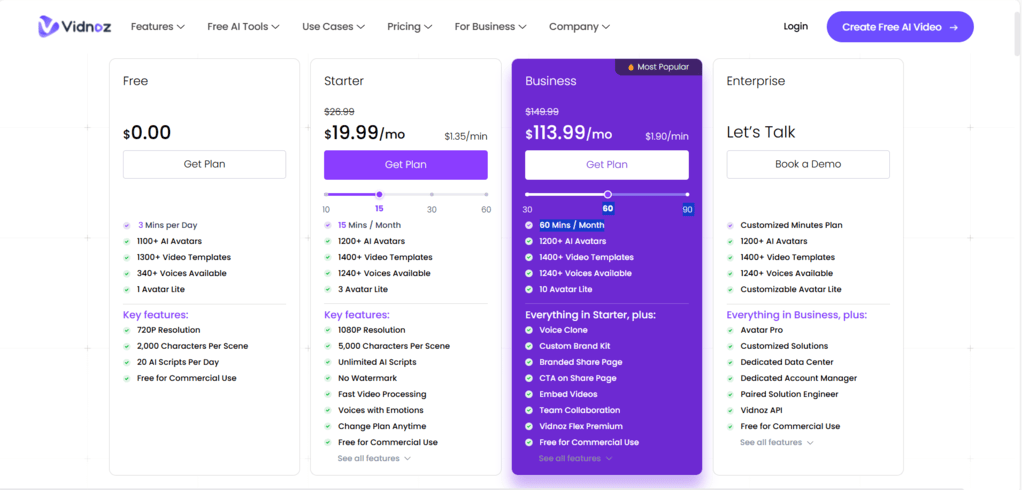The height and width of the screenshot is (490, 1022).
Task: Click checkmark beside CTA on Share Page
Action: (529, 379)
